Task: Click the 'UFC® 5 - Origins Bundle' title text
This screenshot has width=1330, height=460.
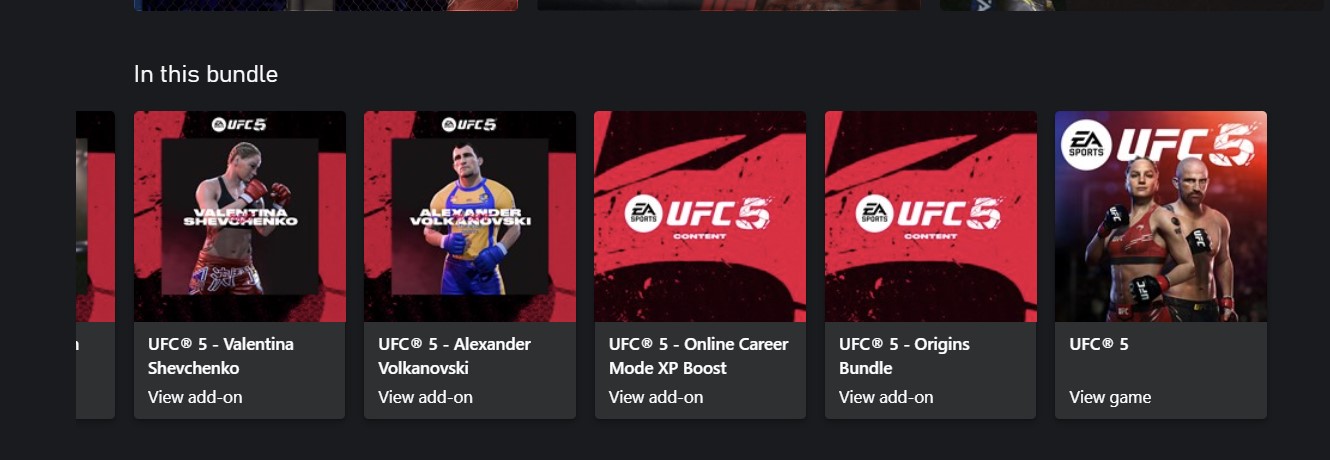Action: pyautogui.click(x=904, y=356)
